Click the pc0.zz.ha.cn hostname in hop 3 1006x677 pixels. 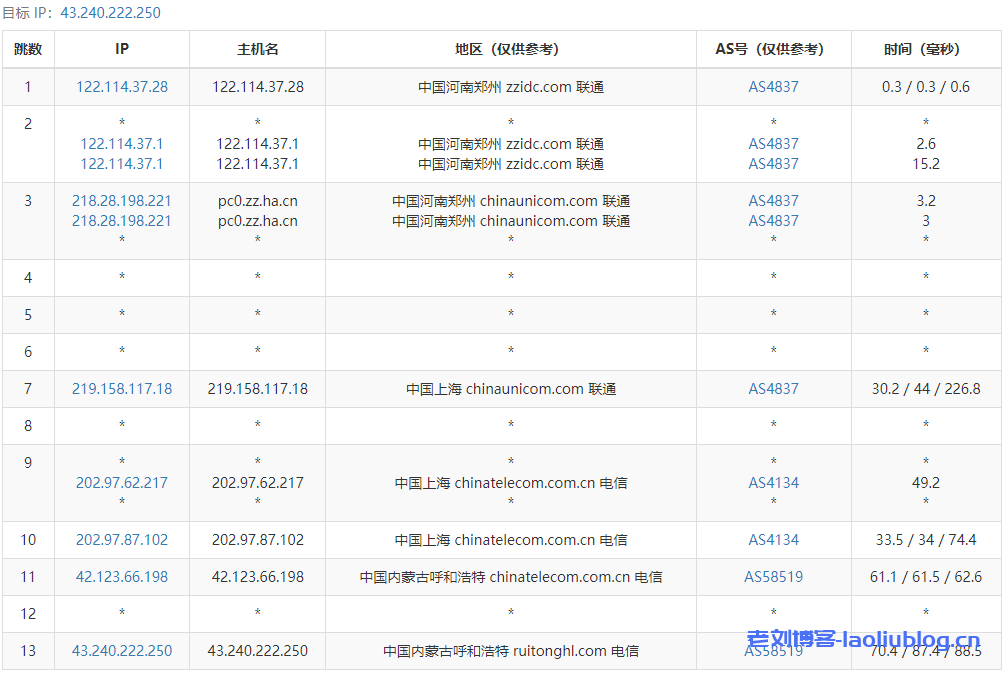(x=257, y=201)
